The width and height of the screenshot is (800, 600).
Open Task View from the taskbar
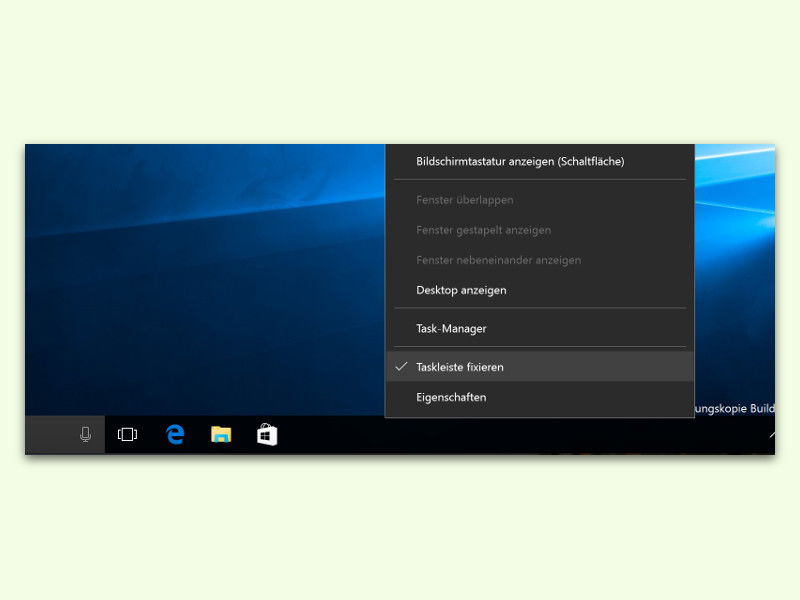click(127, 435)
